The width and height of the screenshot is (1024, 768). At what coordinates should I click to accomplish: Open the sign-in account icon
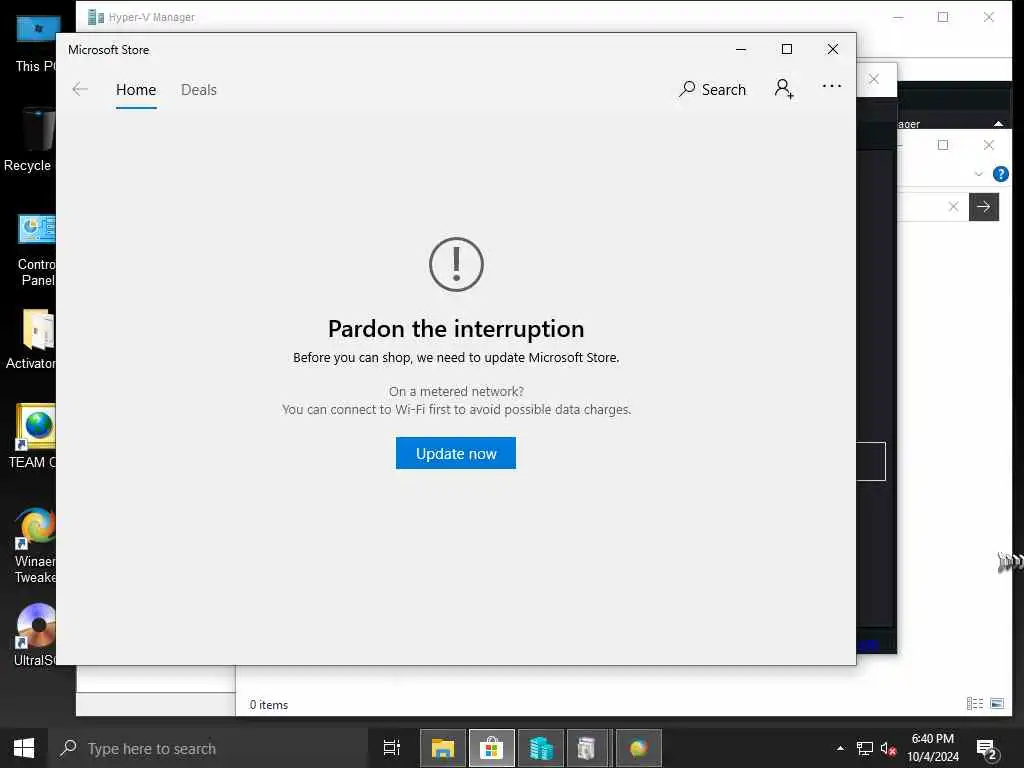[784, 88]
